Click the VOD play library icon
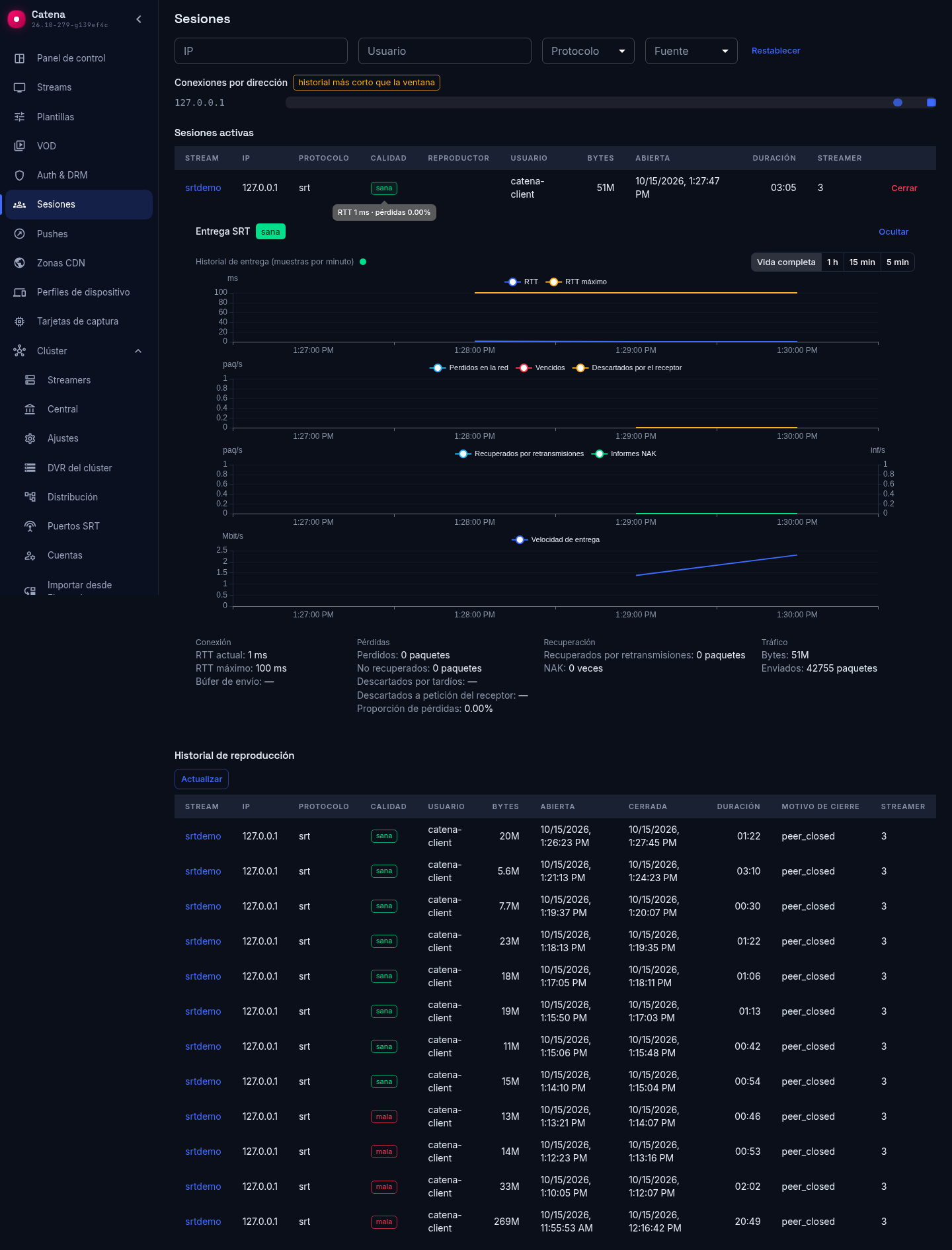 (20, 146)
